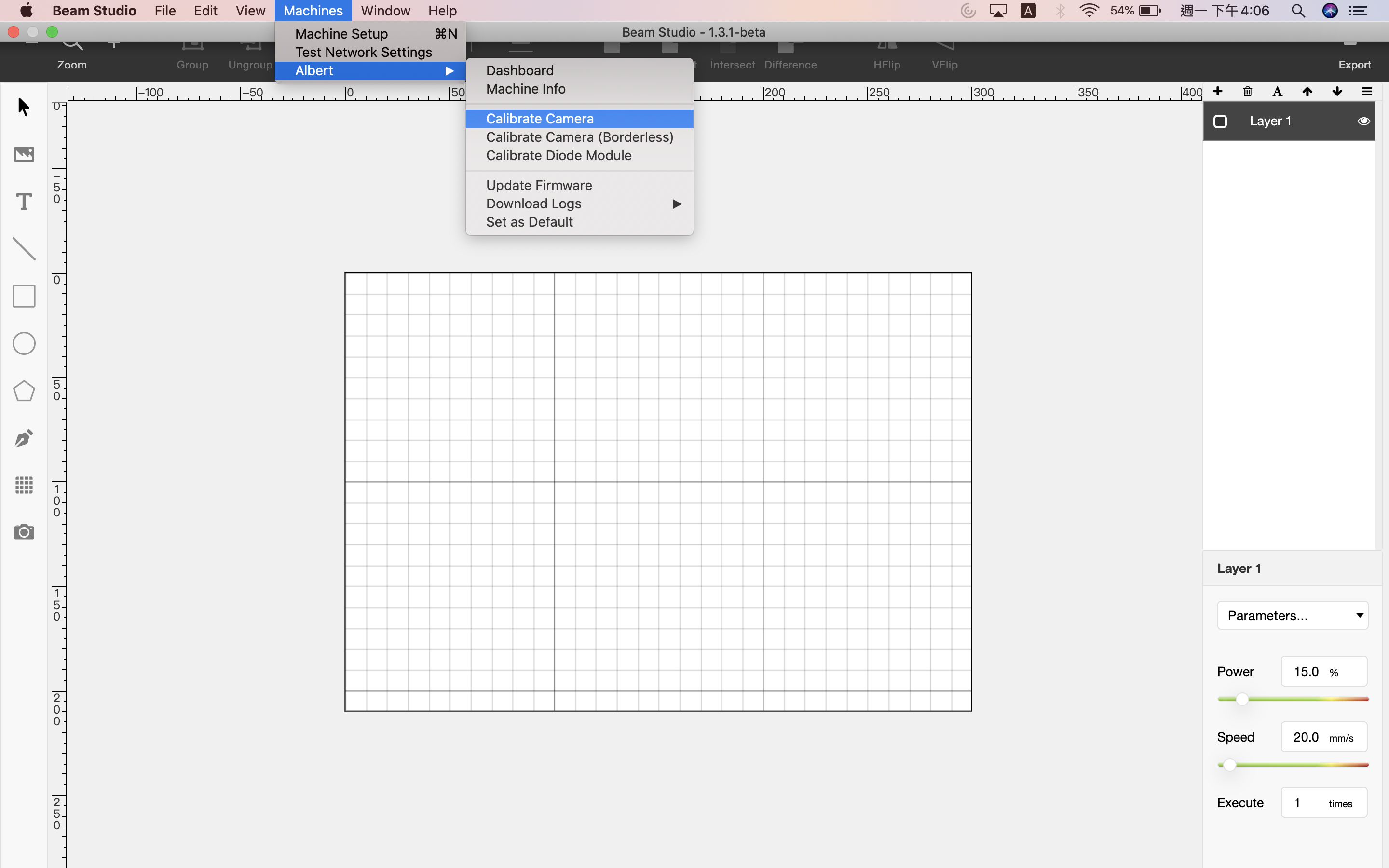Check the Layer 1 color checkbox

coord(1220,121)
